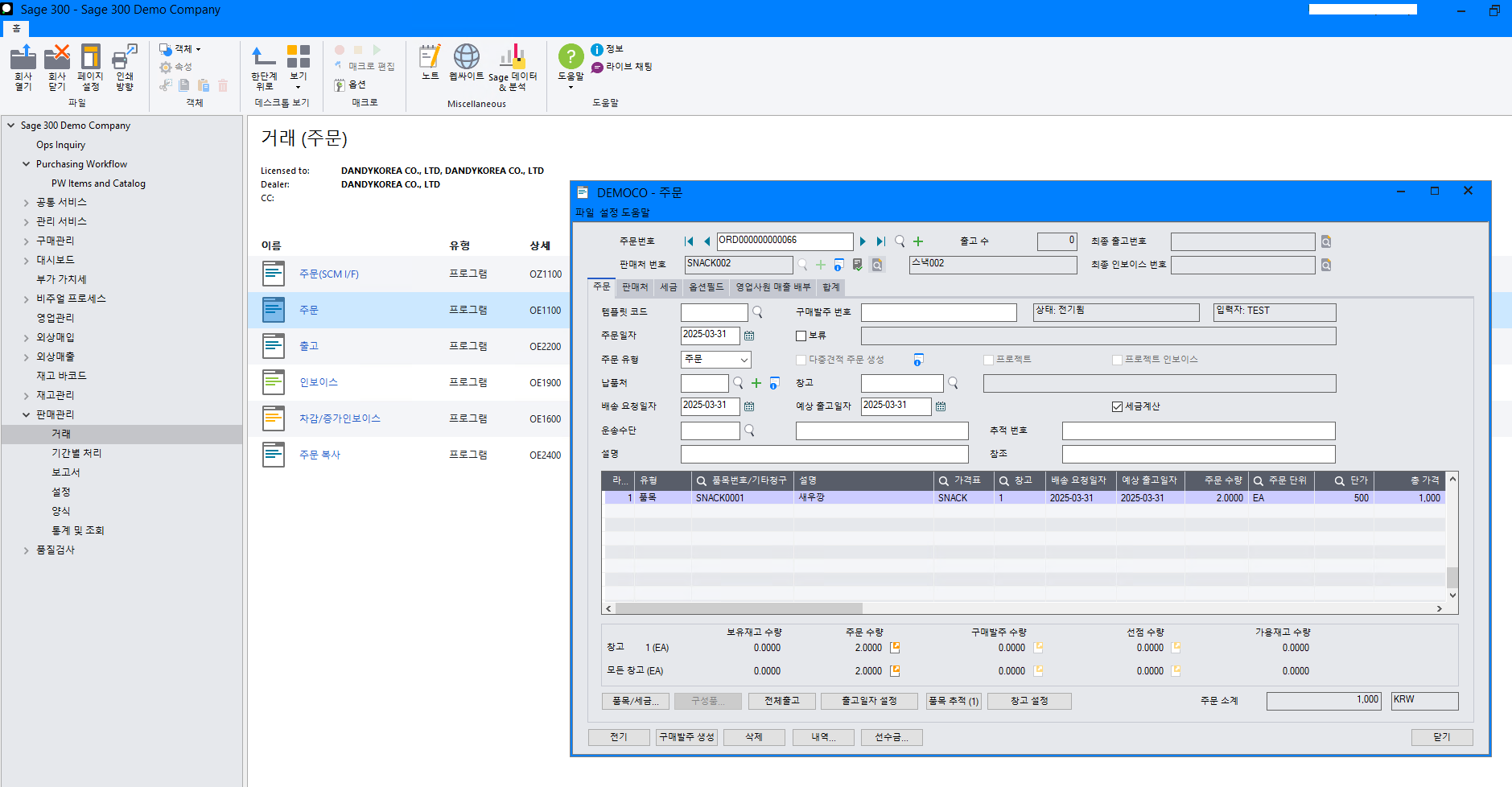Screen dimensions: 1512x787
Task: Switch to the 합계 tab
Action: [831, 287]
